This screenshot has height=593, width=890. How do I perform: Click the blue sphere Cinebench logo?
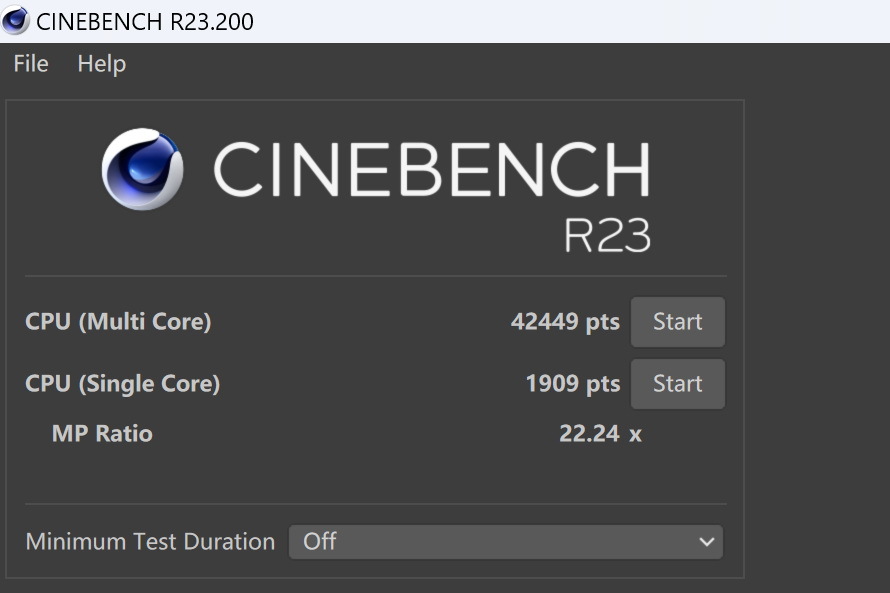(142, 169)
